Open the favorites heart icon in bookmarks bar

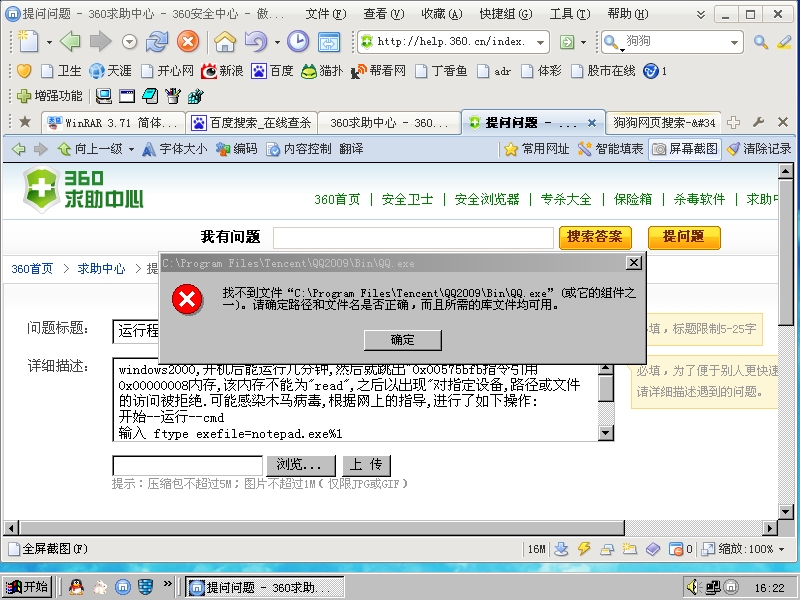24,71
